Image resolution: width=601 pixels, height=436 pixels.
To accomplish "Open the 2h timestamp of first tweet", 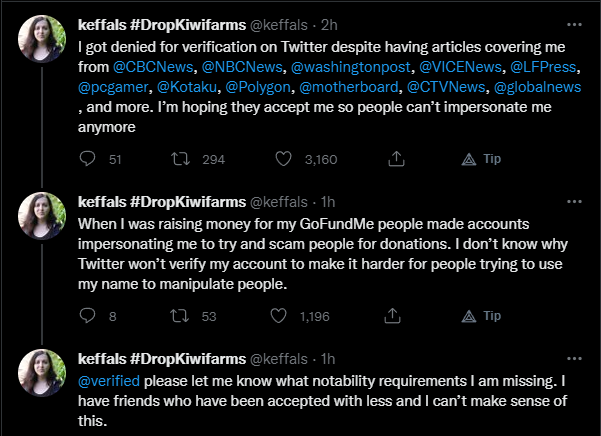I will click(x=328, y=23).
